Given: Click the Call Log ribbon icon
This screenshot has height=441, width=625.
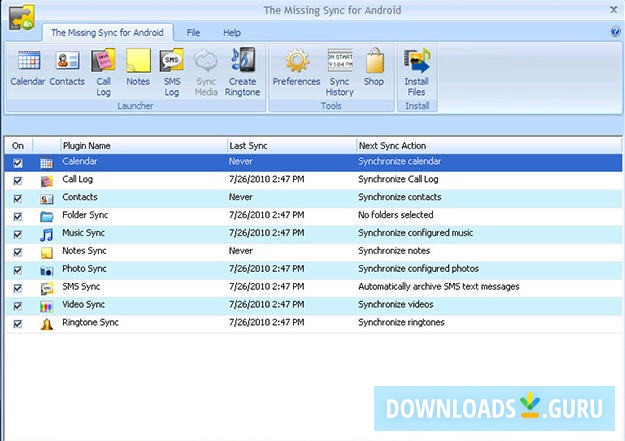Looking at the screenshot, I should 103,67.
